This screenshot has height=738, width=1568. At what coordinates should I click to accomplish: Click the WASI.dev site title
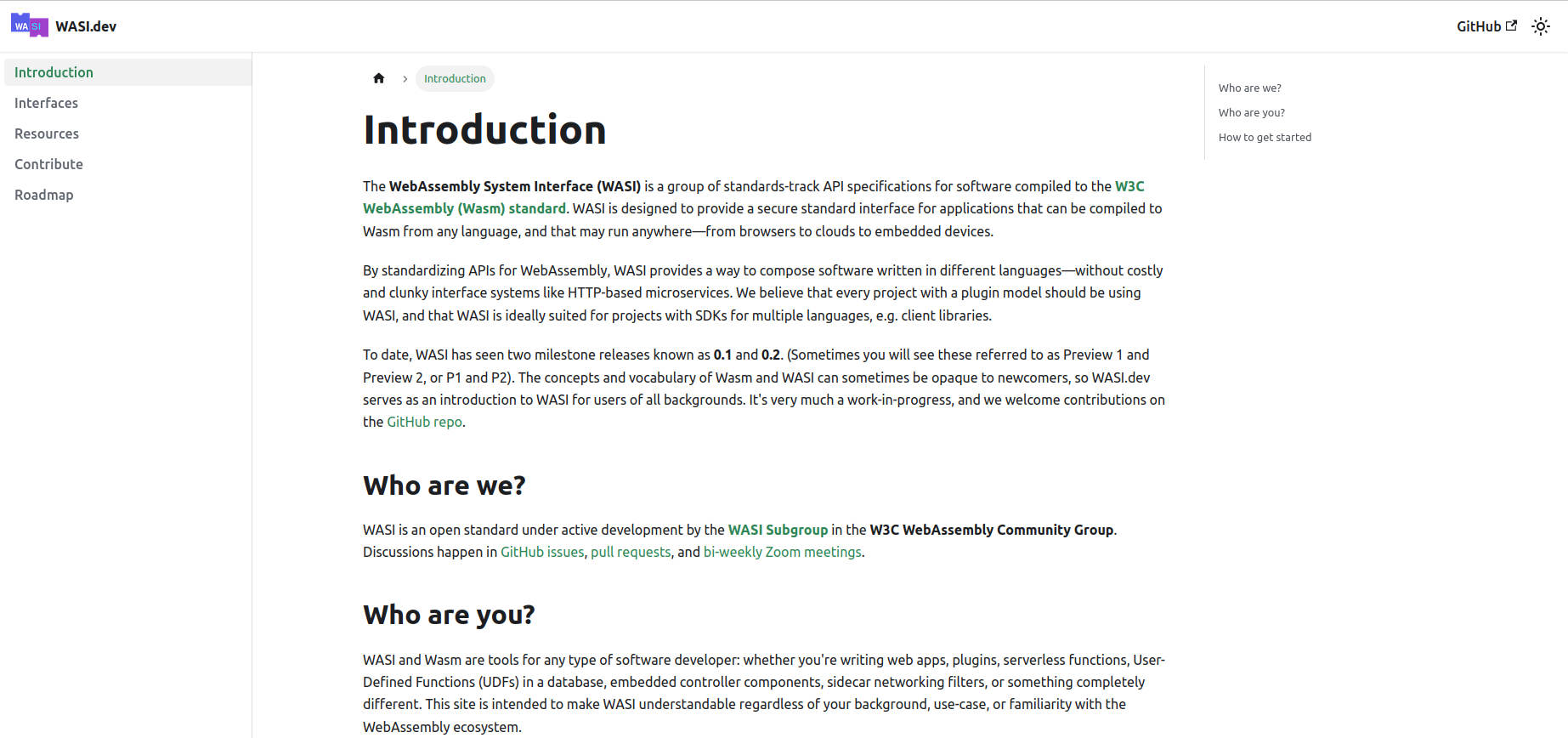86,26
